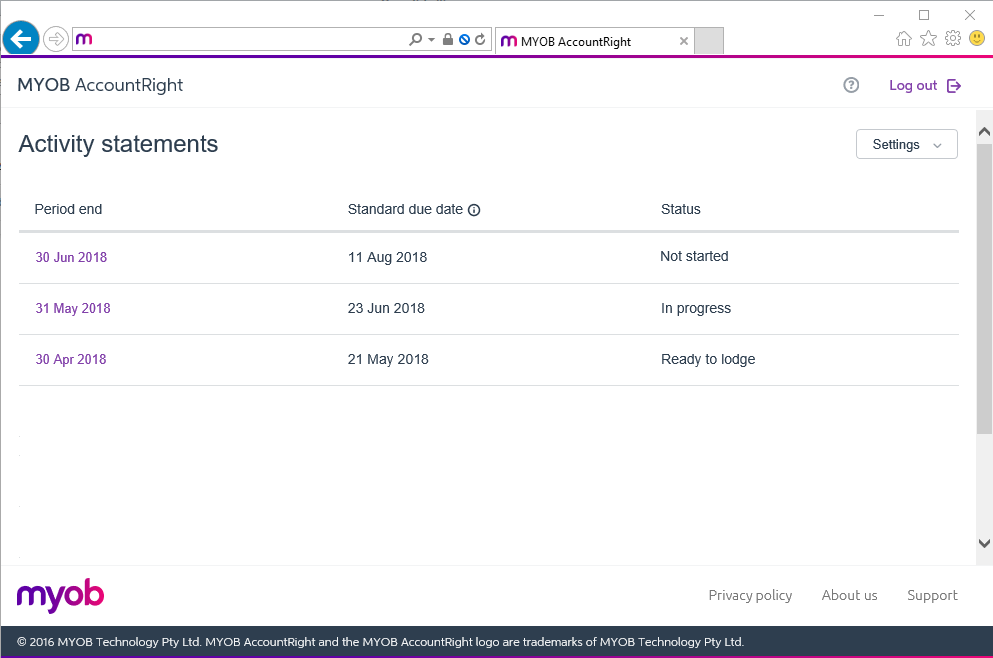Close the MYOB AccountRight tab

pyautogui.click(x=684, y=42)
